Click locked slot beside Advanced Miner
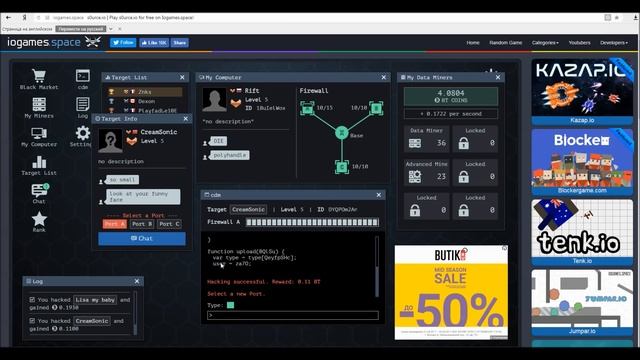Viewport: 640px width, 360px height. click(x=475, y=172)
